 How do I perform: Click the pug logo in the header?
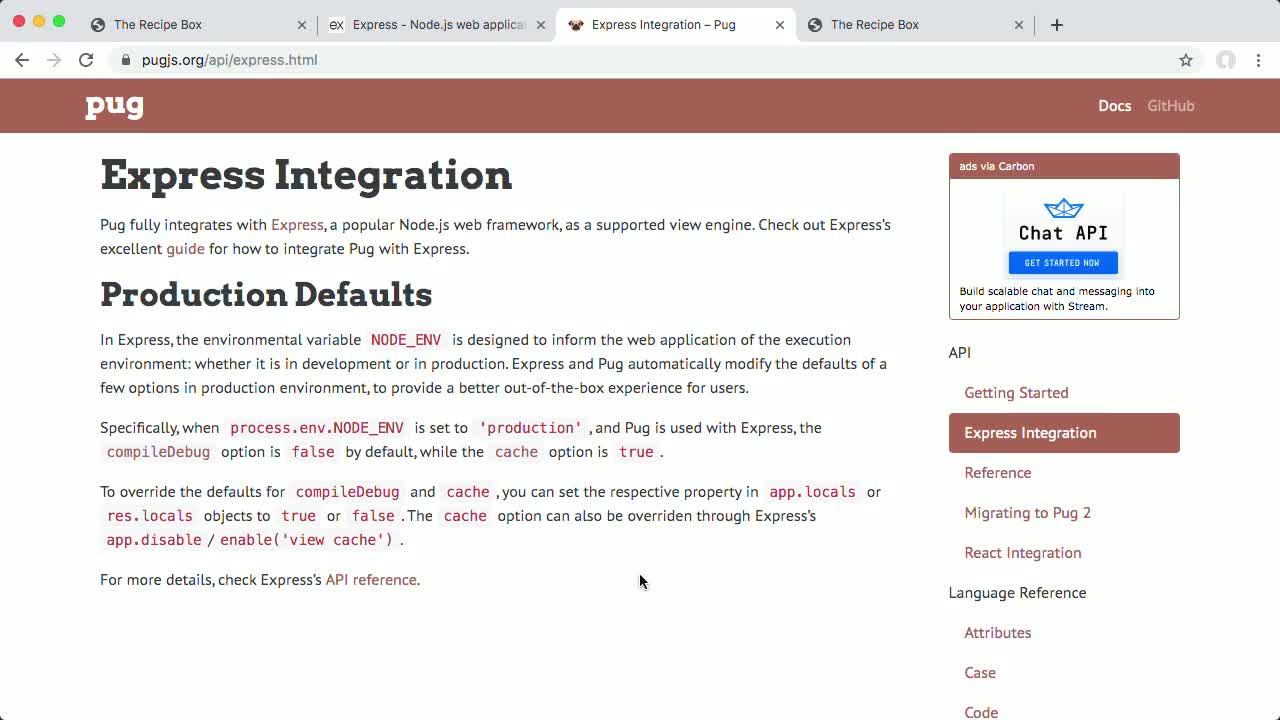coord(113,105)
